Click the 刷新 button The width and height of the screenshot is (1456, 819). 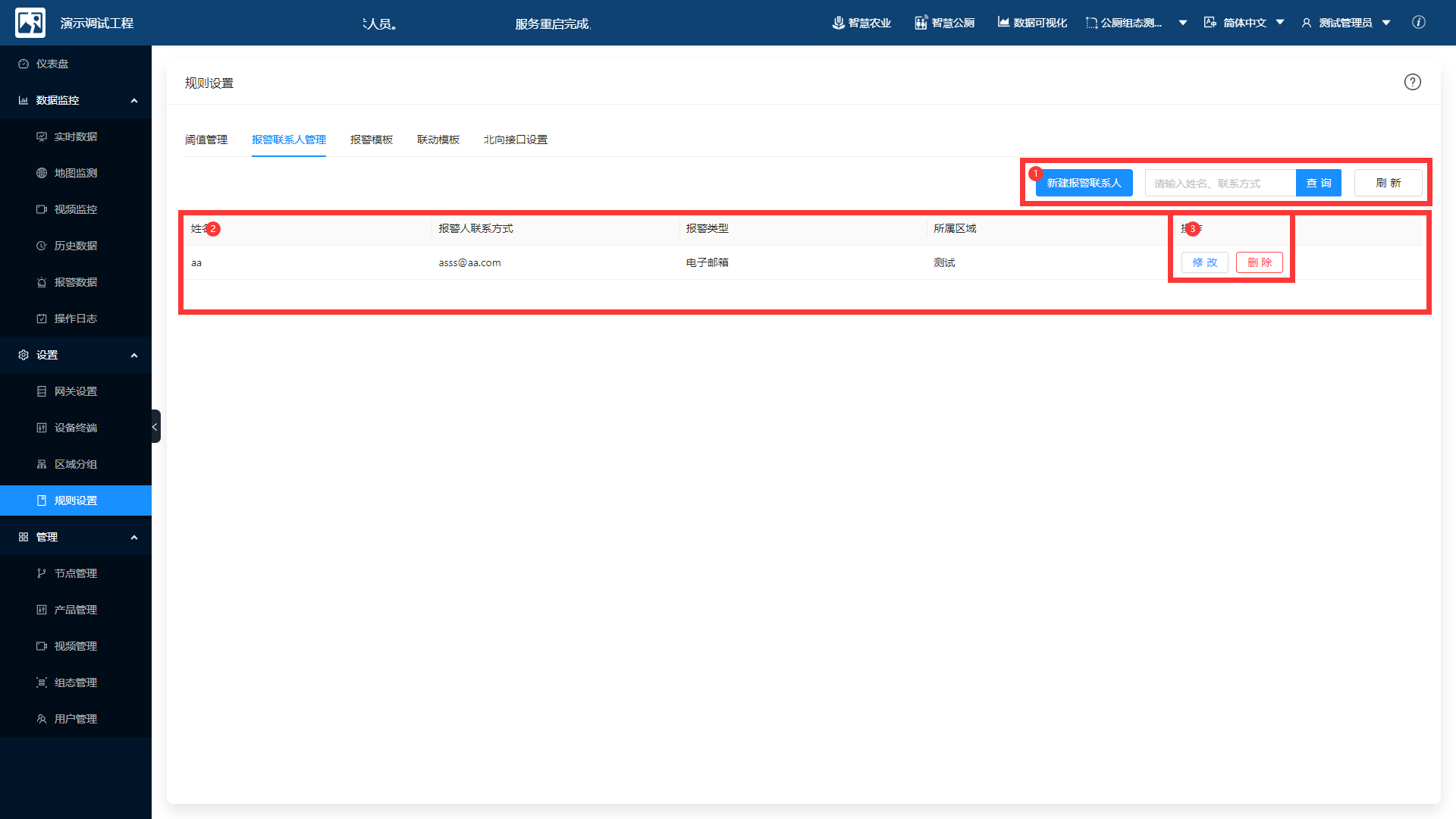(x=1389, y=183)
